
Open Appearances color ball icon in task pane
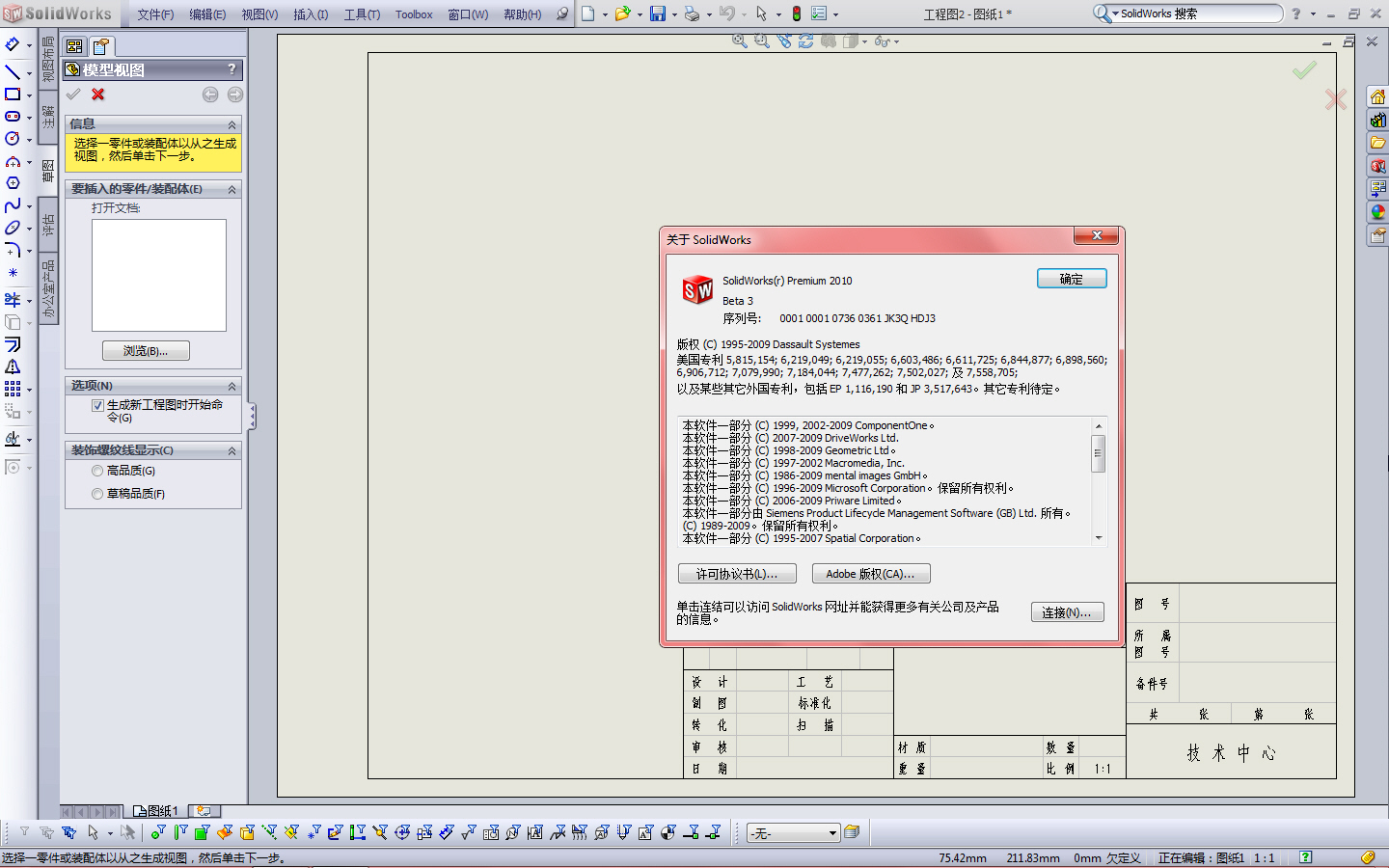pos(1377,212)
